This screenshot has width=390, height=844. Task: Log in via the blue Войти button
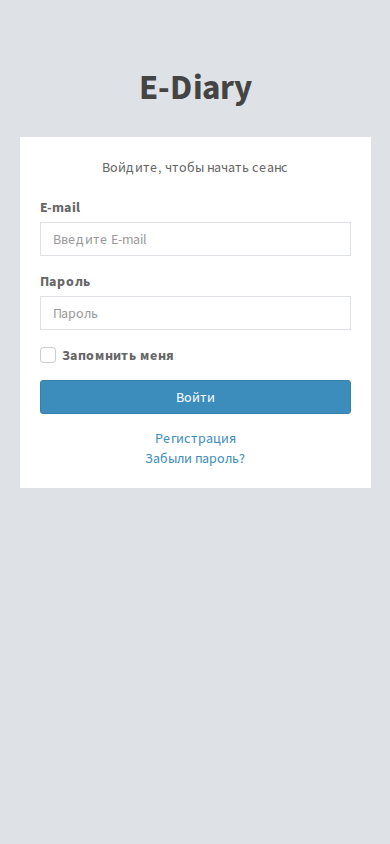tap(195, 397)
